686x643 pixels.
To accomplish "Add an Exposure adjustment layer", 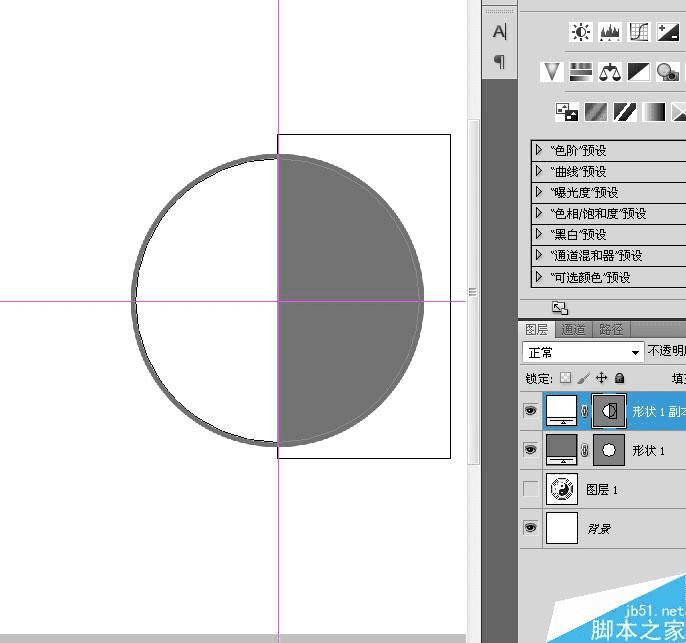I will click(x=668, y=32).
